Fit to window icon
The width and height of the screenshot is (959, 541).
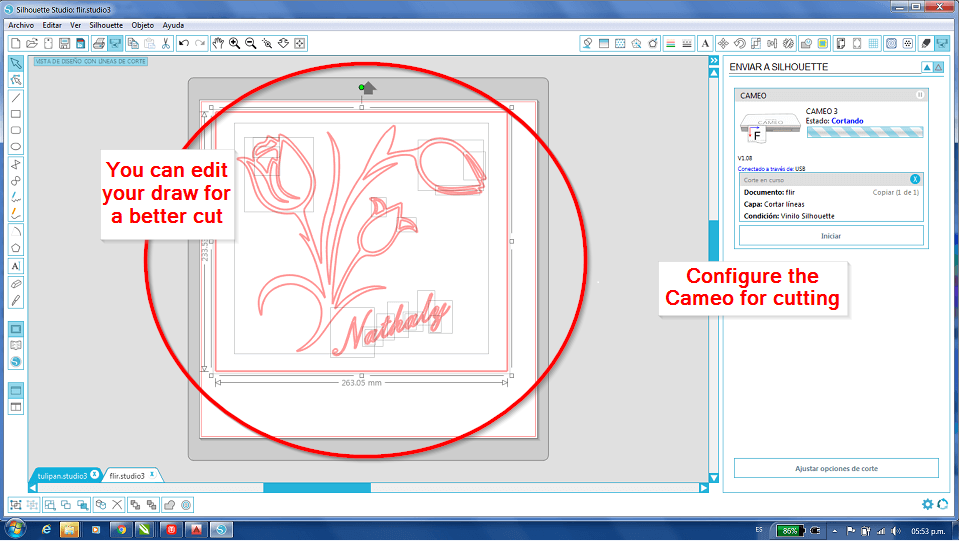[x=300, y=43]
